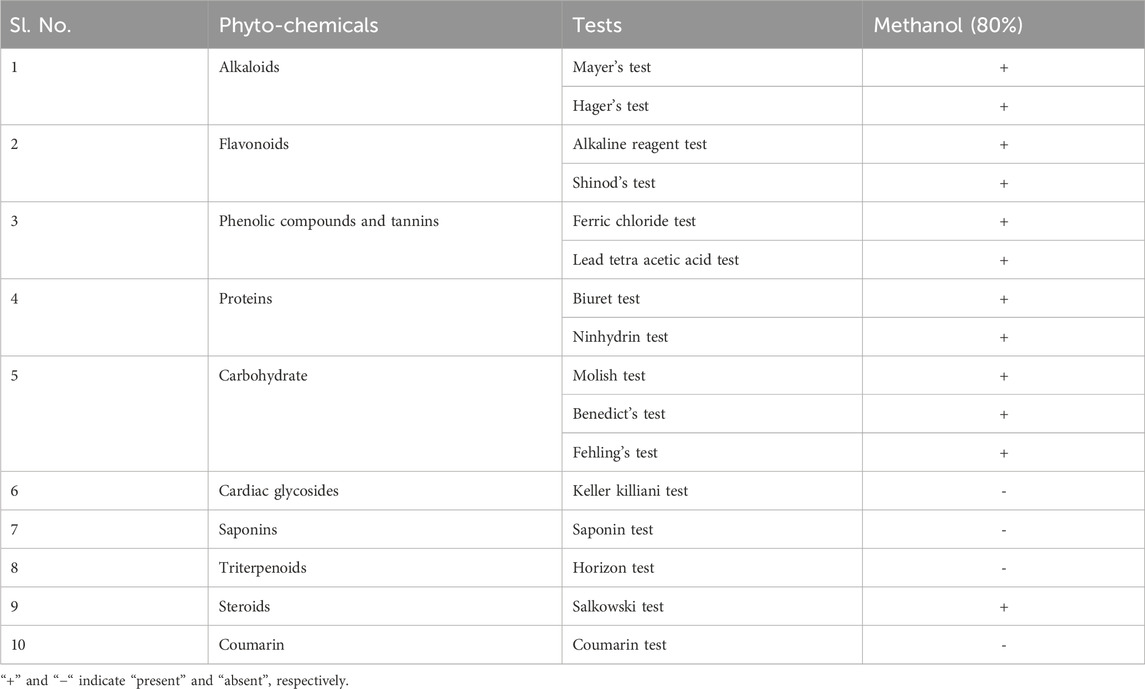This screenshot has width=1145, height=689.
Task: Click the minus result for Saponin test
Action: (1003, 530)
